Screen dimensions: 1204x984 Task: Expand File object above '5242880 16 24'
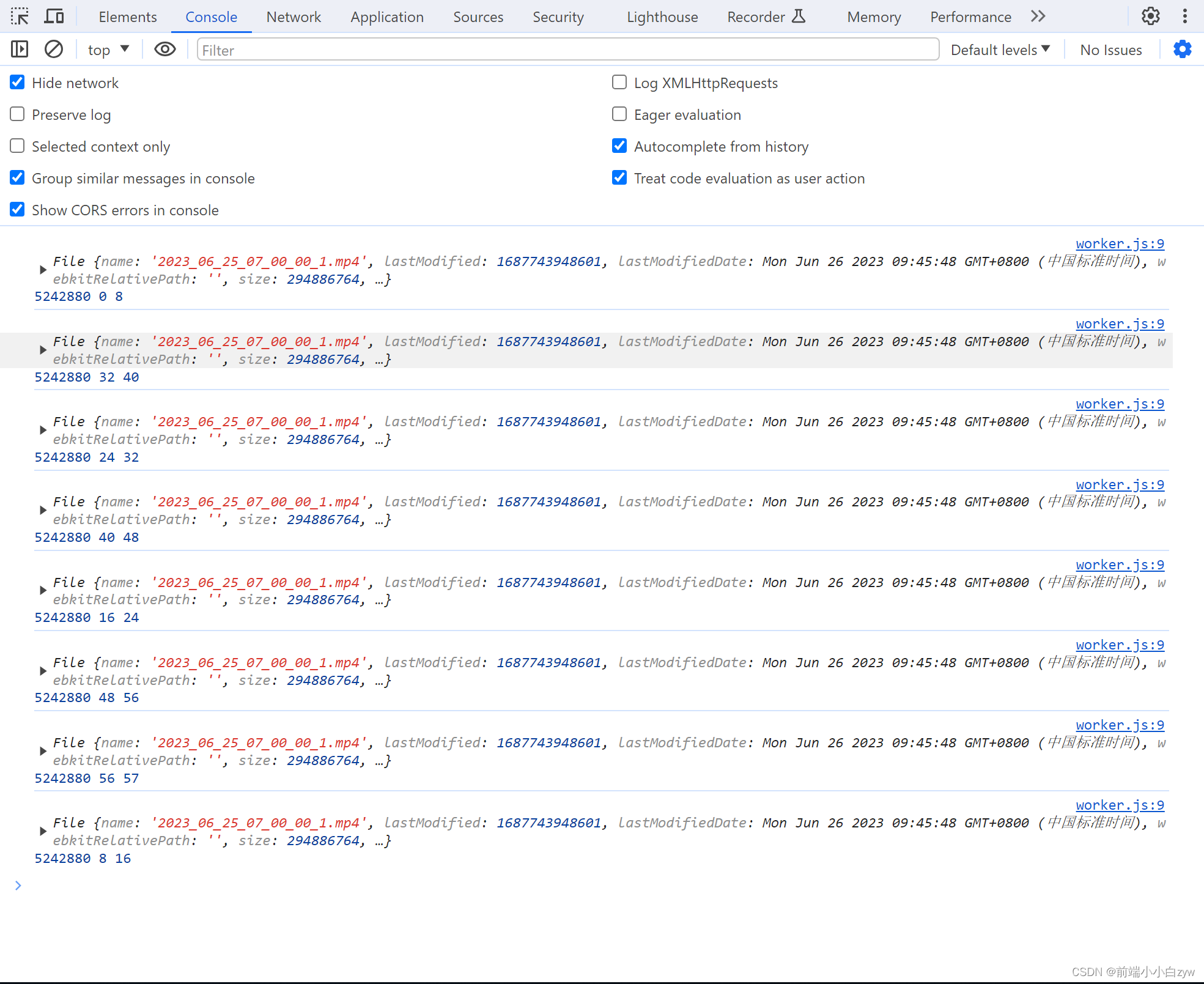coord(42,590)
